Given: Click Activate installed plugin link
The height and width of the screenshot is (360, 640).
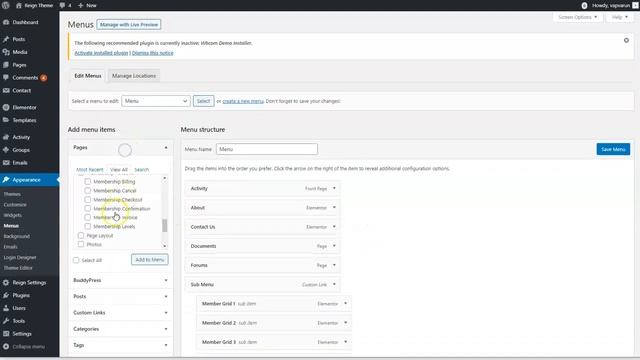Looking at the screenshot, I should coord(101,53).
